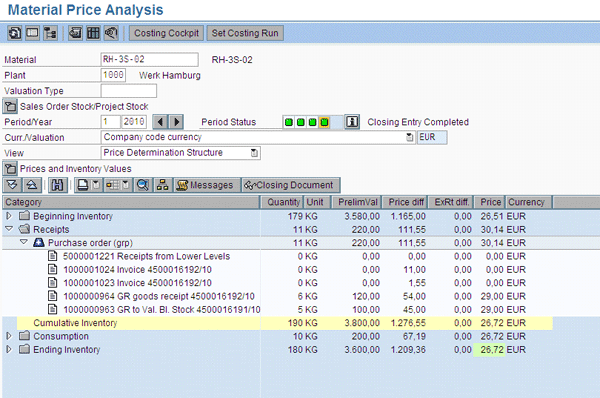Click the magnifier details icon

pyautogui.click(x=143, y=185)
